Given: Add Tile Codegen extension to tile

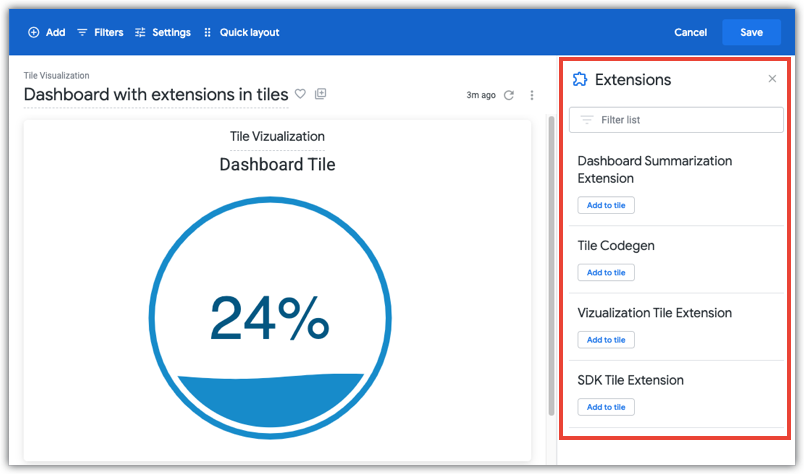Looking at the screenshot, I should [x=605, y=272].
